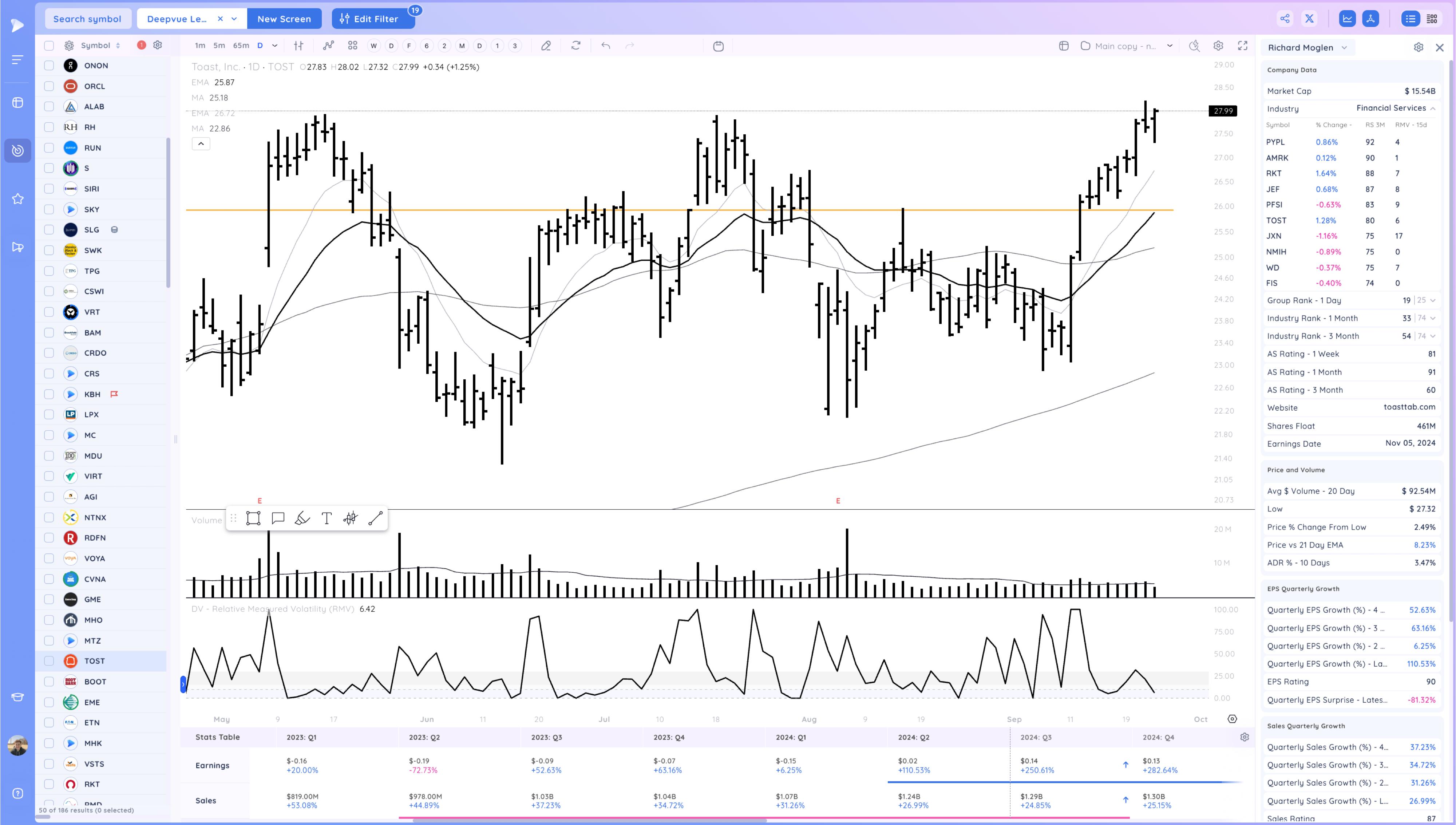The width and height of the screenshot is (1456, 825).
Task: Select the Rectangle drawing tool
Action: click(253, 518)
